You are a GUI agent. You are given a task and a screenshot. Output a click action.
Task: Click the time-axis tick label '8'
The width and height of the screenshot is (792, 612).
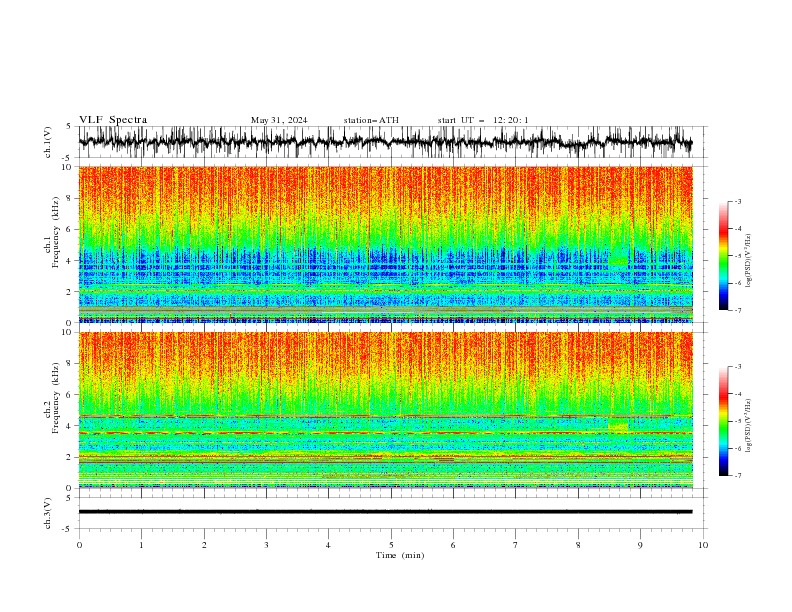tap(578, 545)
